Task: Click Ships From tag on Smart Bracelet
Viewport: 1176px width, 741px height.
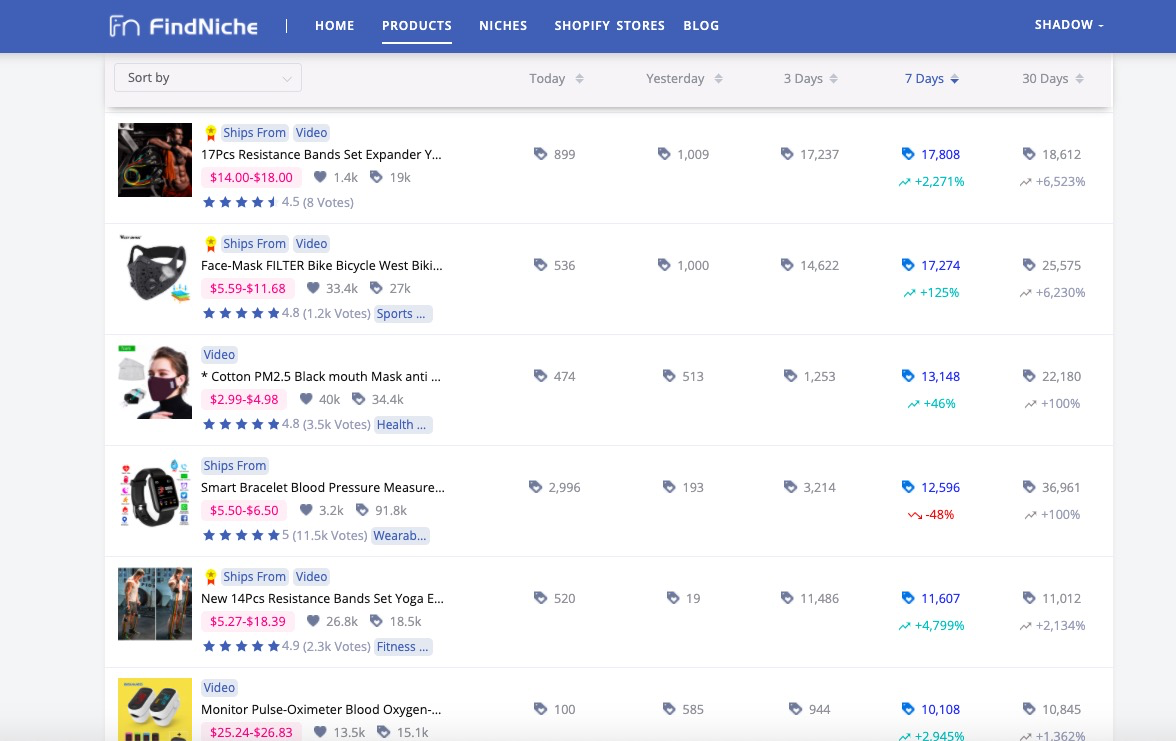Action: (235, 466)
